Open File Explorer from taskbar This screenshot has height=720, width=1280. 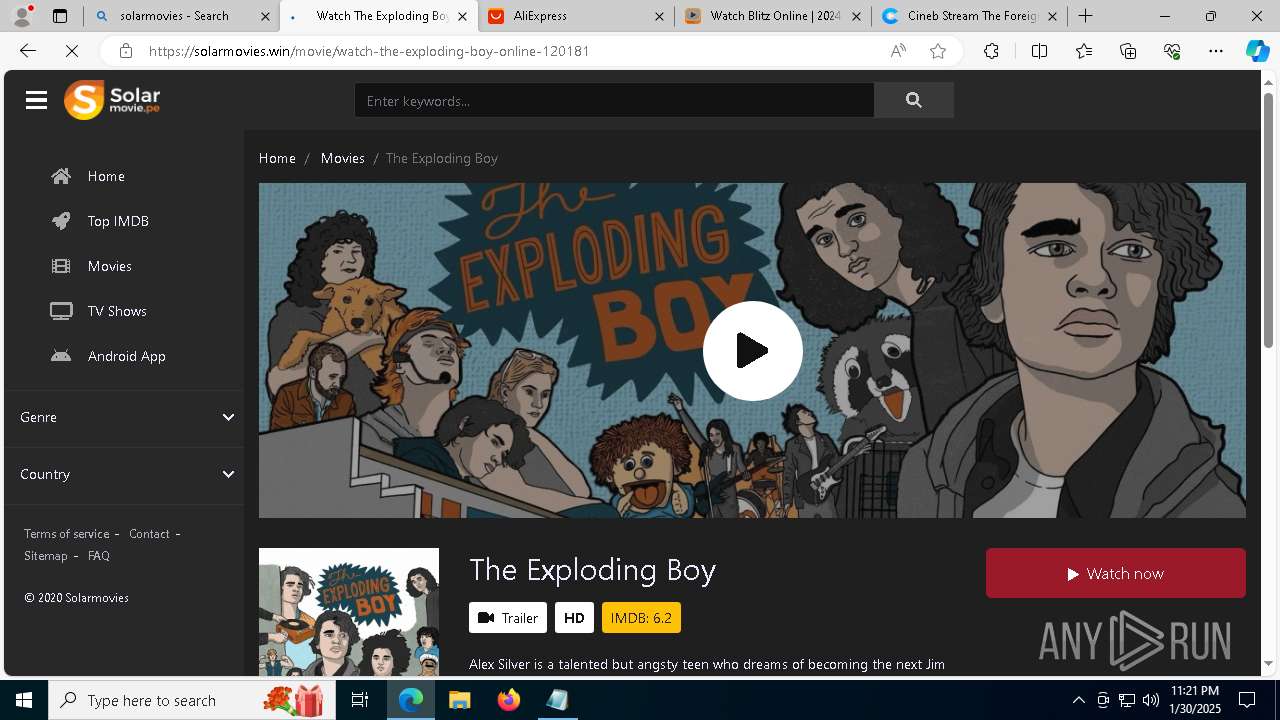tap(459, 700)
